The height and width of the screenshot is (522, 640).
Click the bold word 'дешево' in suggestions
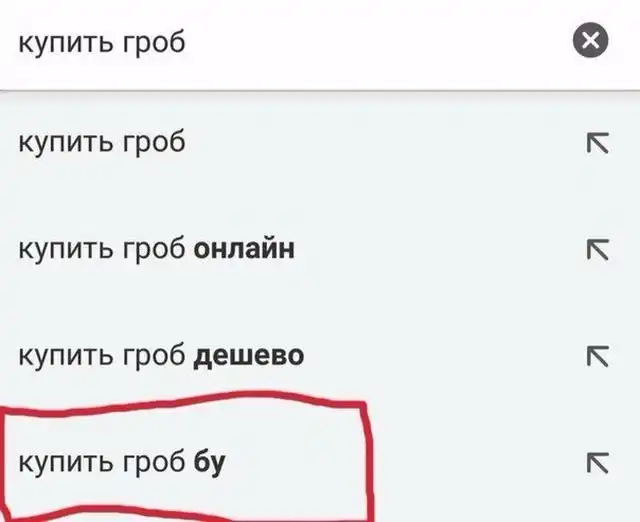point(249,356)
